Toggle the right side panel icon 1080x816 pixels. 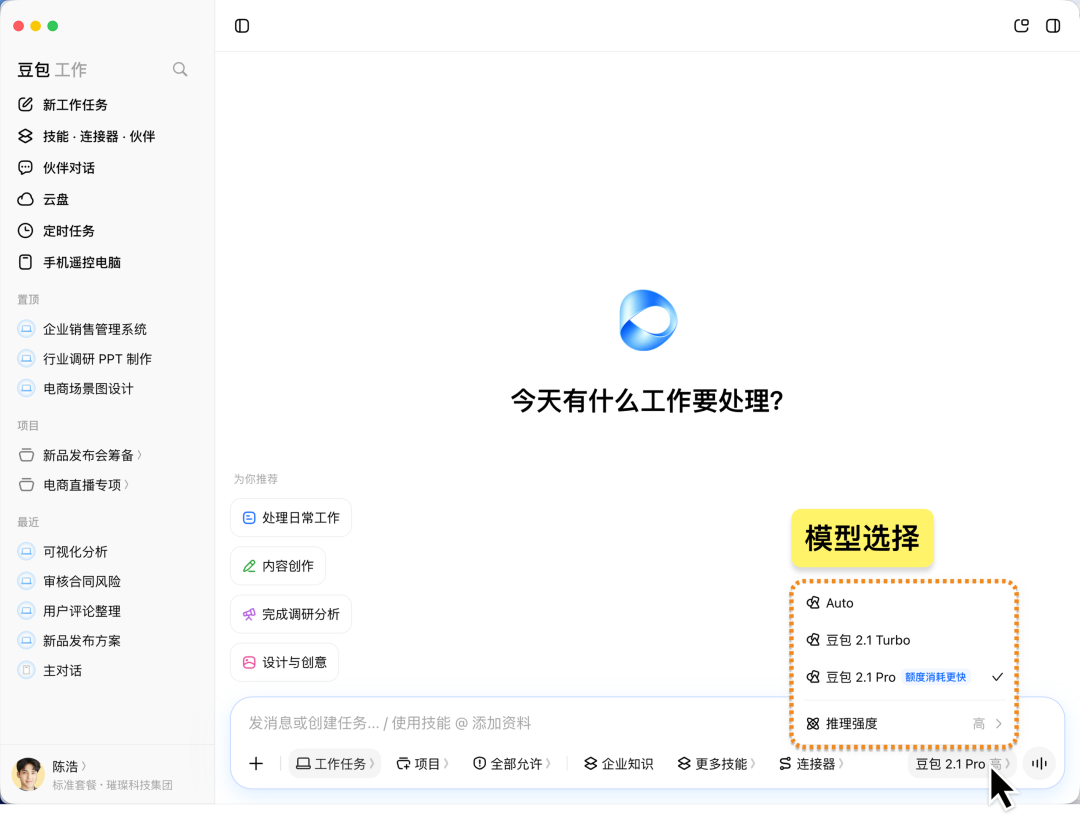(1053, 26)
